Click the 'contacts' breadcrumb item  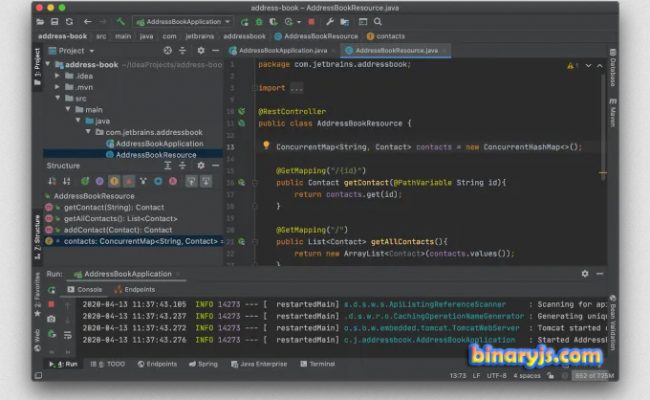(x=386, y=36)
